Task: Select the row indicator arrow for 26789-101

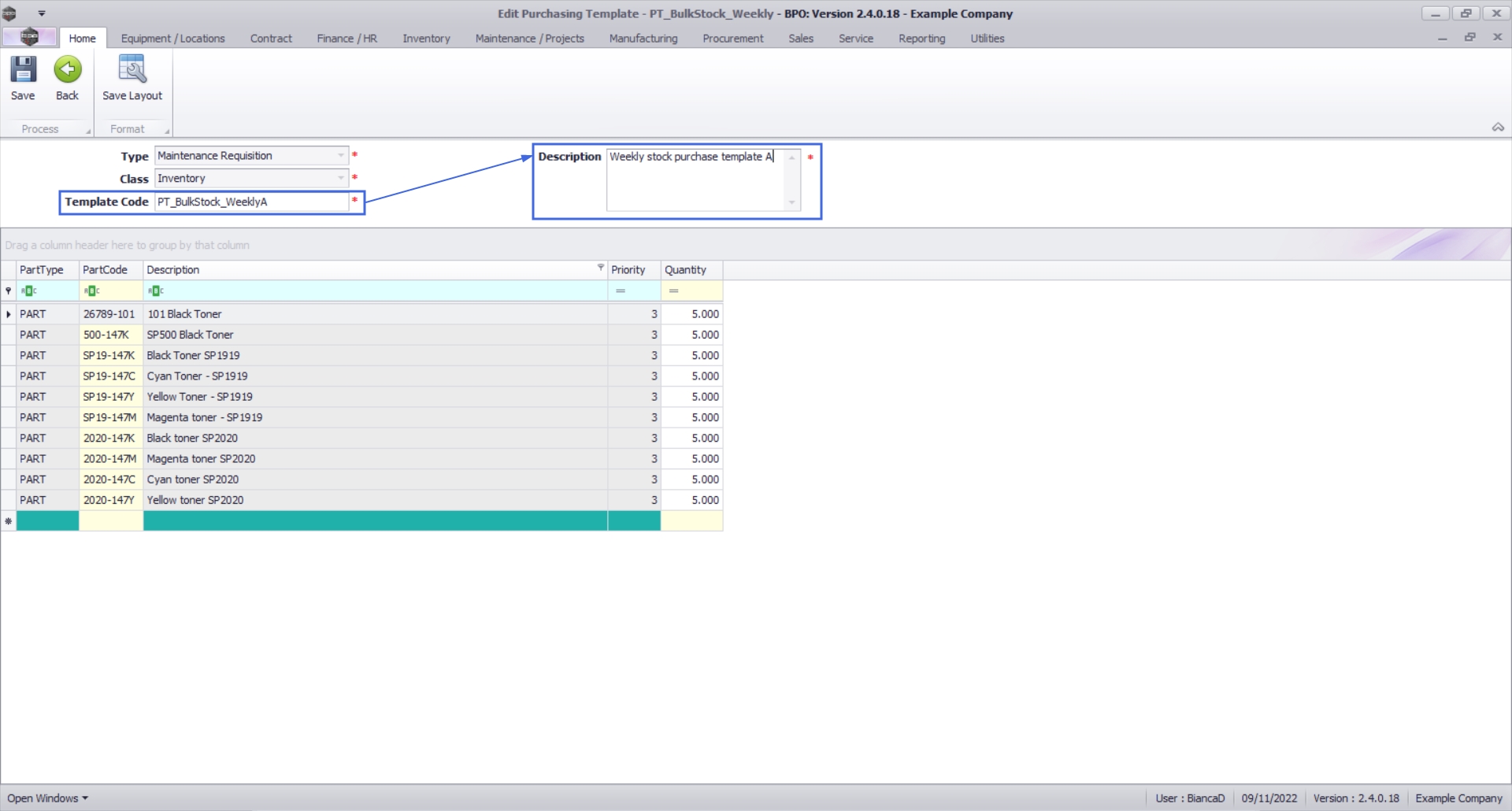Action: click(9, 314)
